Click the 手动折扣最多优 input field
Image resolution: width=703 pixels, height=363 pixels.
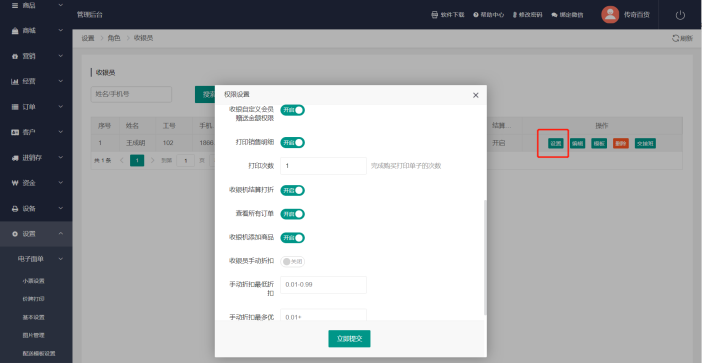pyautogui.click(x=323, y=315)
